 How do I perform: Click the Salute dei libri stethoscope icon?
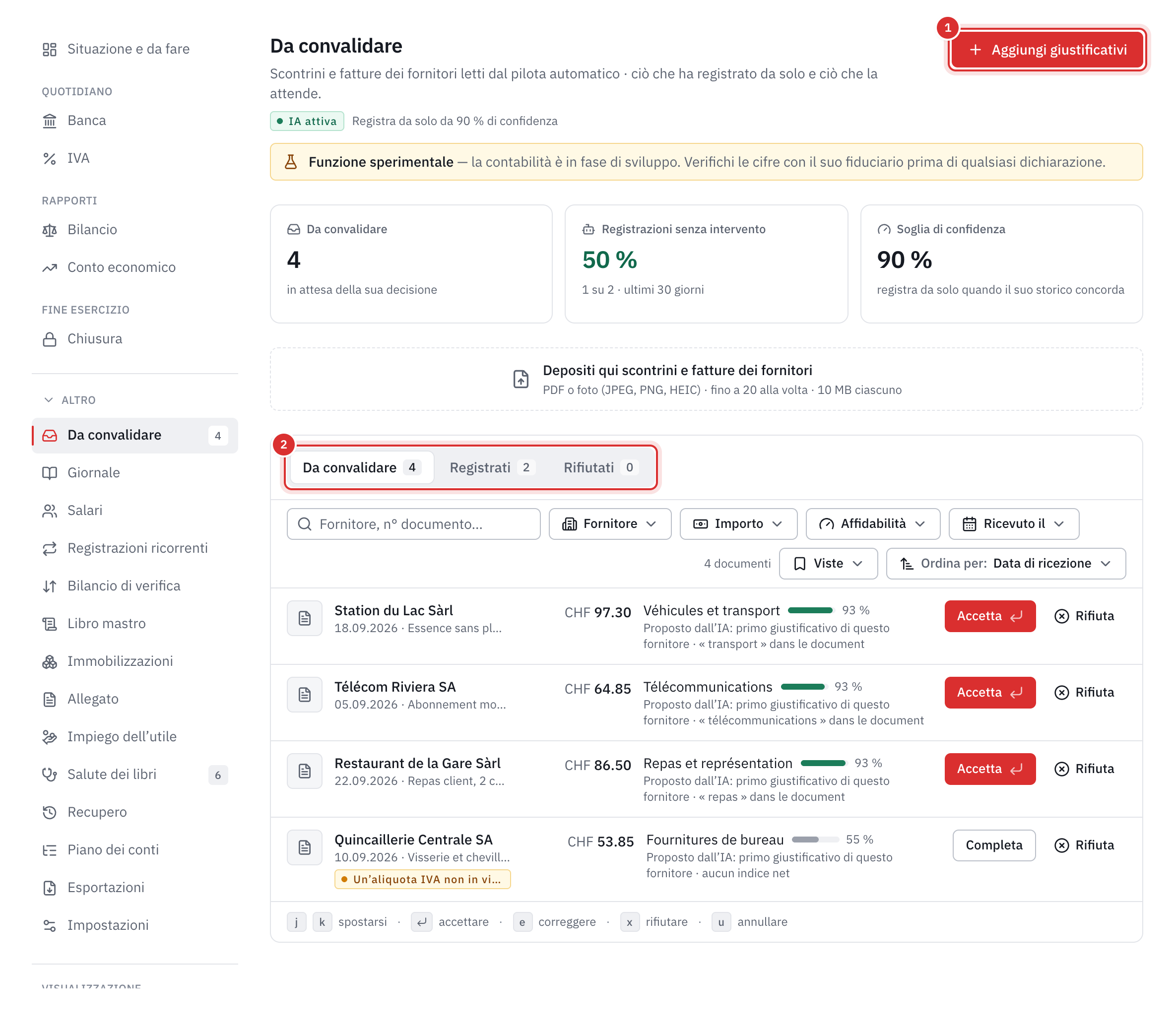(x=50, y=775)
